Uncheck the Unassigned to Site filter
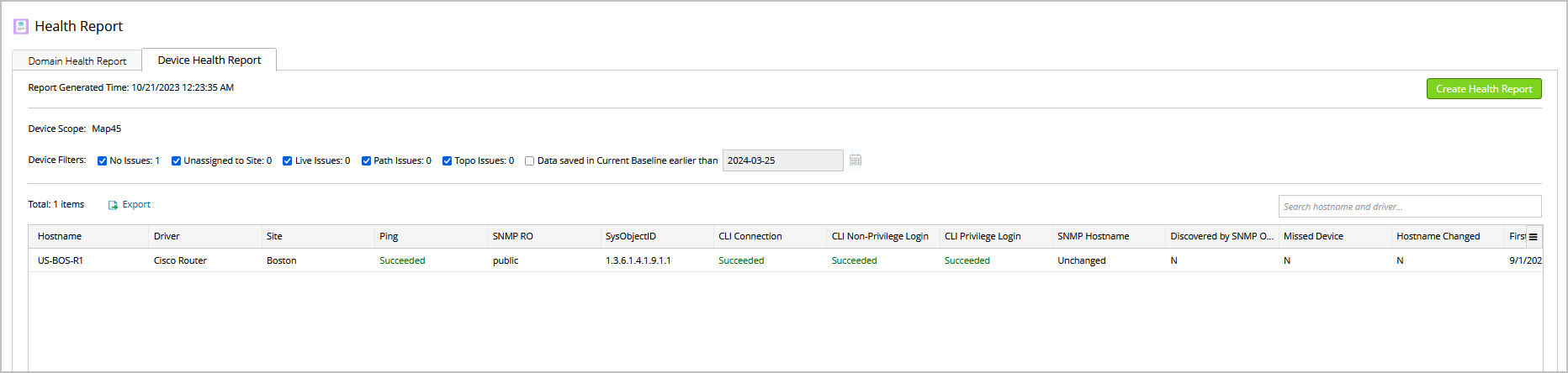The height and width of the screenshot is (373, 1568). click(176, 161)
